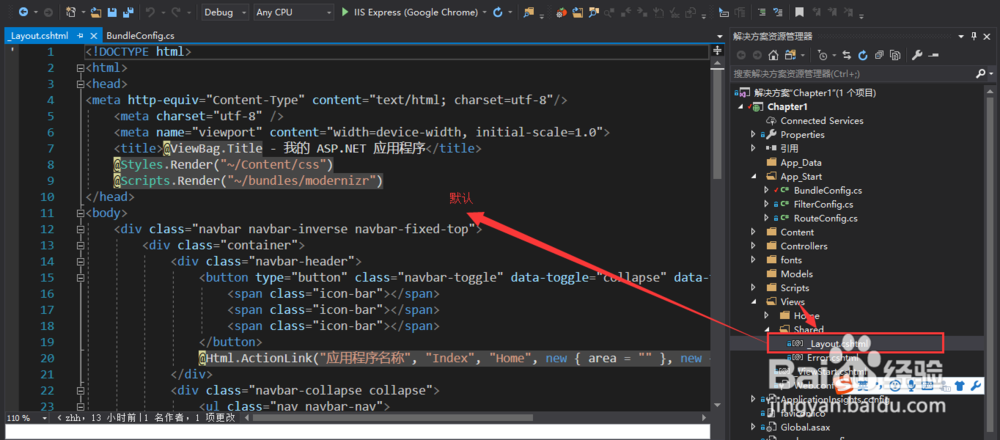
Task: Collapse the html outlining box on line 2
Action: [x=80, y=68]
